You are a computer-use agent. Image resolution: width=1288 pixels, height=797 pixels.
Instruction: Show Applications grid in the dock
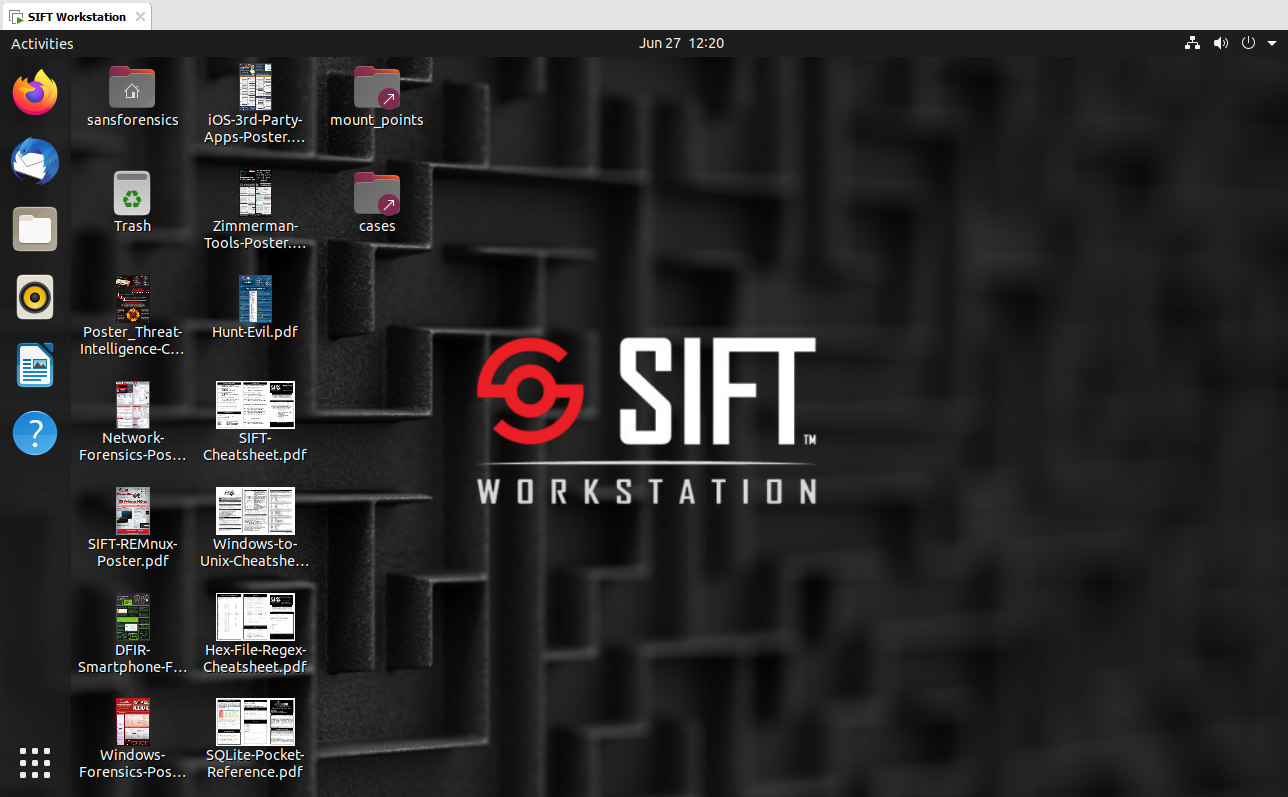pos(35,762)
